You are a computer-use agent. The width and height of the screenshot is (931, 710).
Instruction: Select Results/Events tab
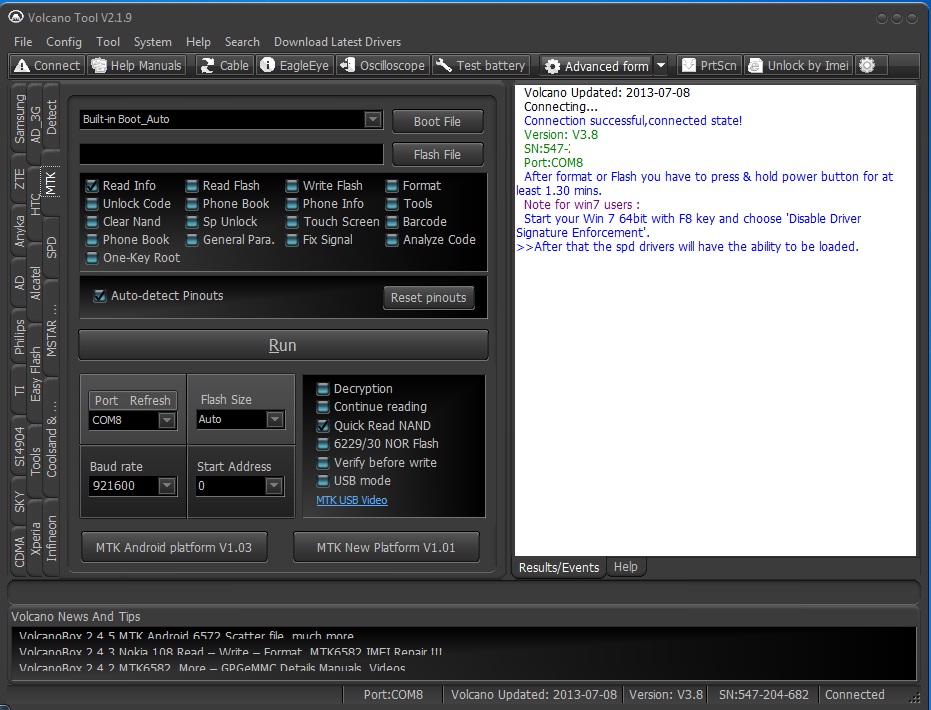pyautogui.click(x=559, y=568)
